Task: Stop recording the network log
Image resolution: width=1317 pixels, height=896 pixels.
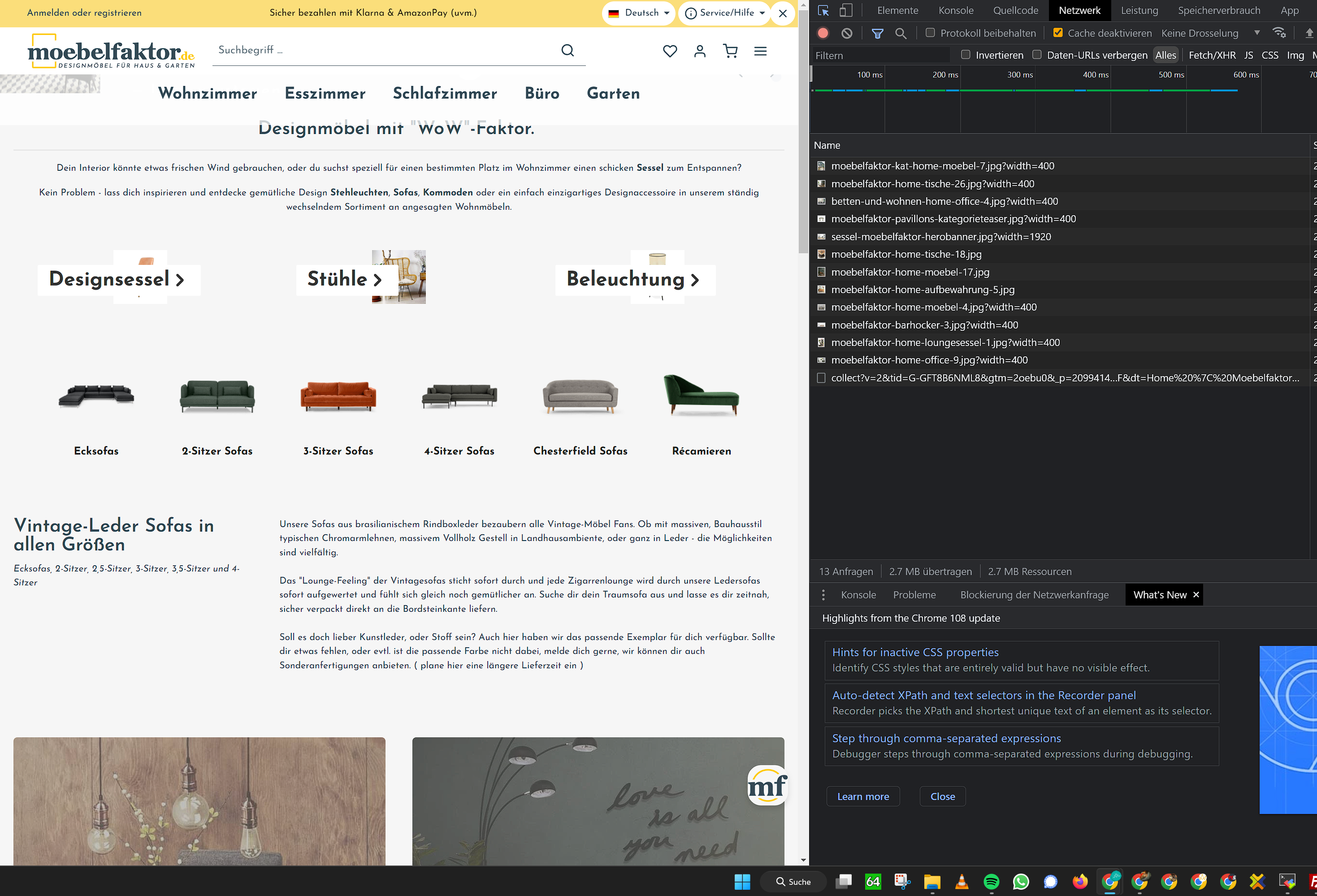Action: [x=823, y=34]
